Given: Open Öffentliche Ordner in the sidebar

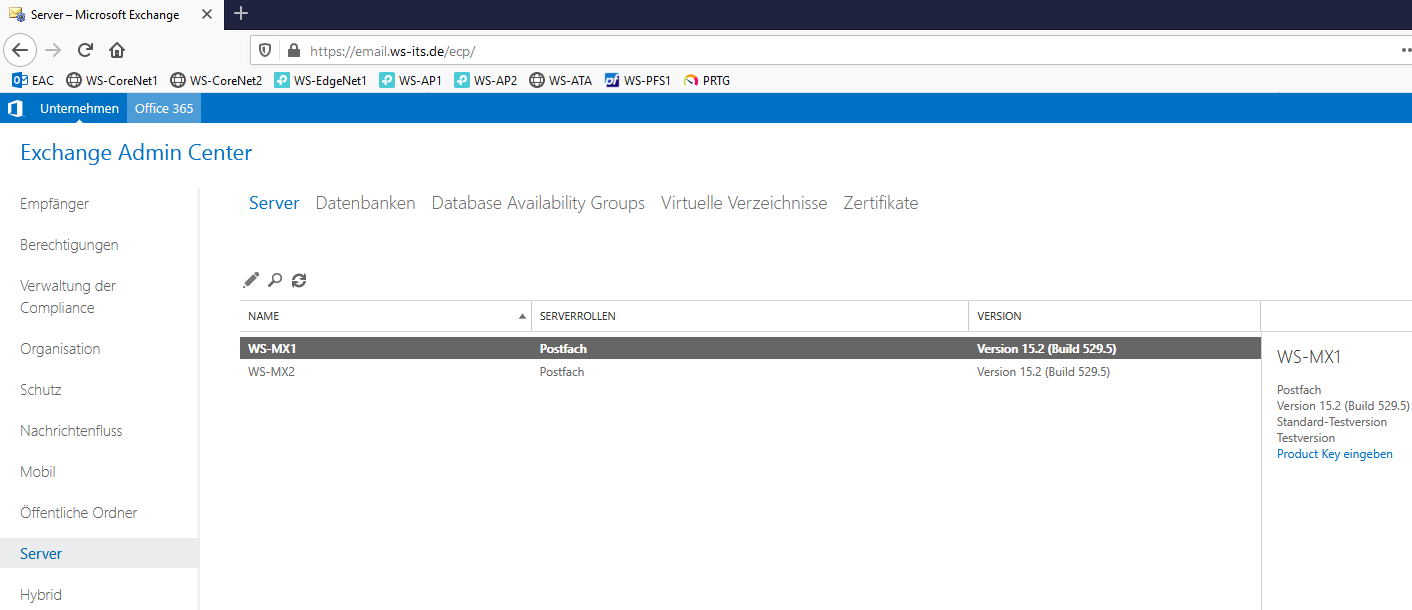Looking at the screenshot, I should (x=79, y=513).
